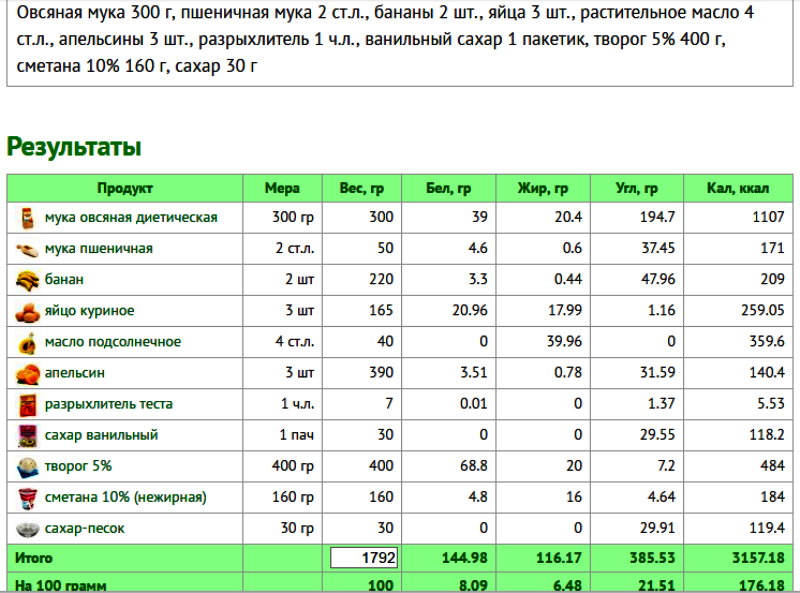Viewport: 800px width, 593px height.
Task: Click the 2 ст.л. measure cell
Action: [x=282, y=249]
